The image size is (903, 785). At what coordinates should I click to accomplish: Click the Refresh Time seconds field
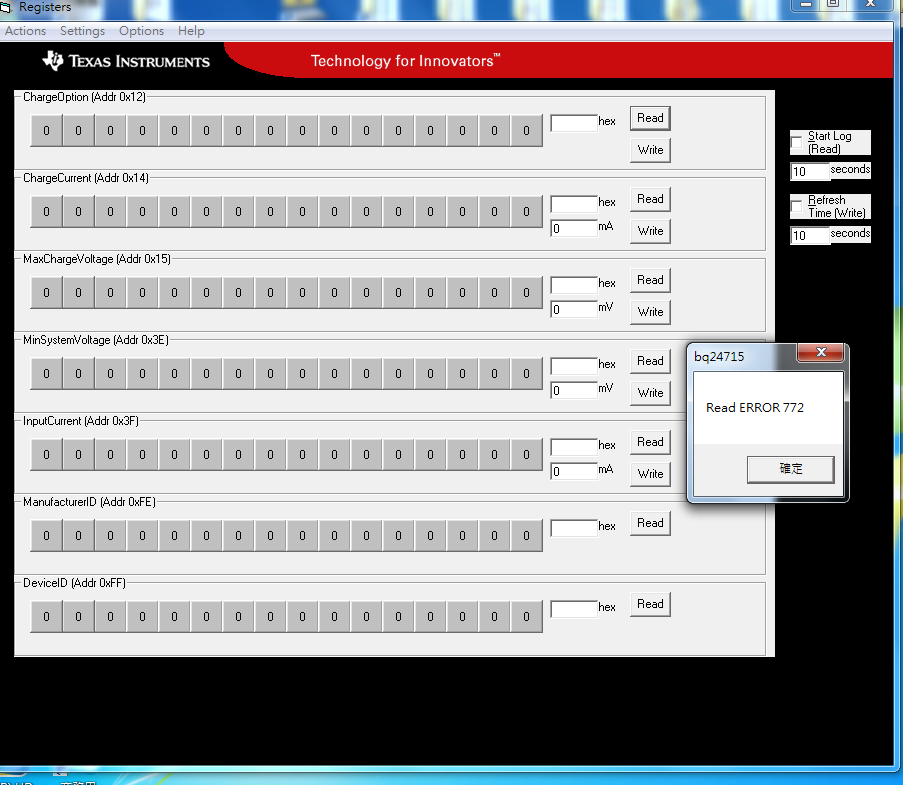810,236
